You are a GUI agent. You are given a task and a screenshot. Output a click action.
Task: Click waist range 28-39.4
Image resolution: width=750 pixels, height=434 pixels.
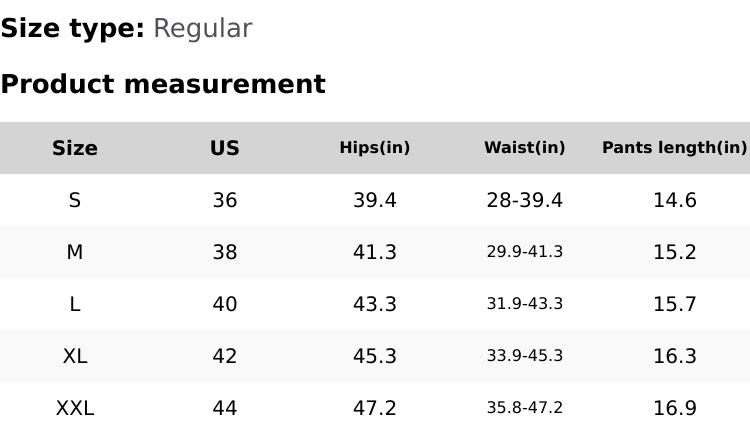[525, 200]
